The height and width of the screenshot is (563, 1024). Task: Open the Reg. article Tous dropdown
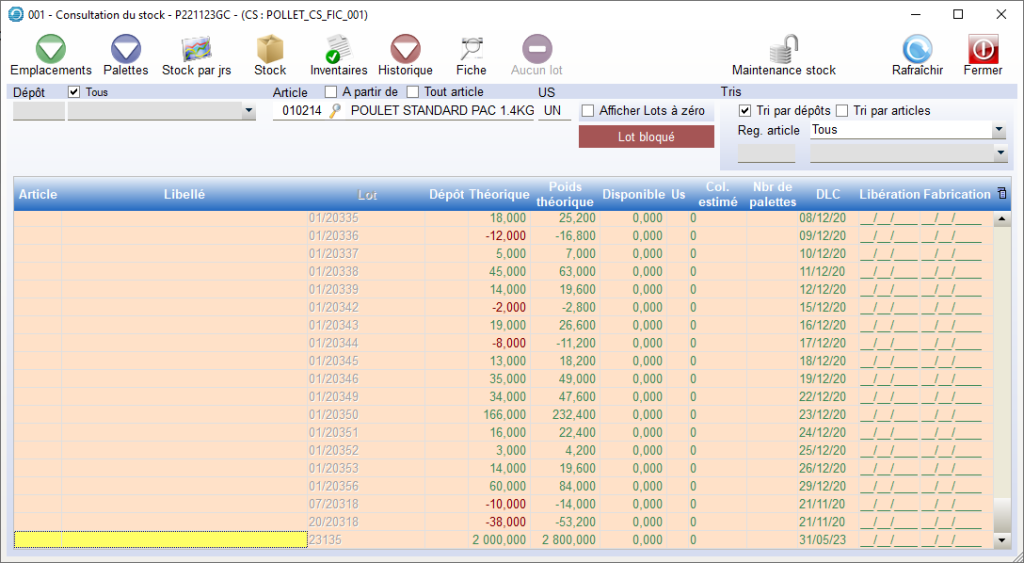tap(998, 131)
